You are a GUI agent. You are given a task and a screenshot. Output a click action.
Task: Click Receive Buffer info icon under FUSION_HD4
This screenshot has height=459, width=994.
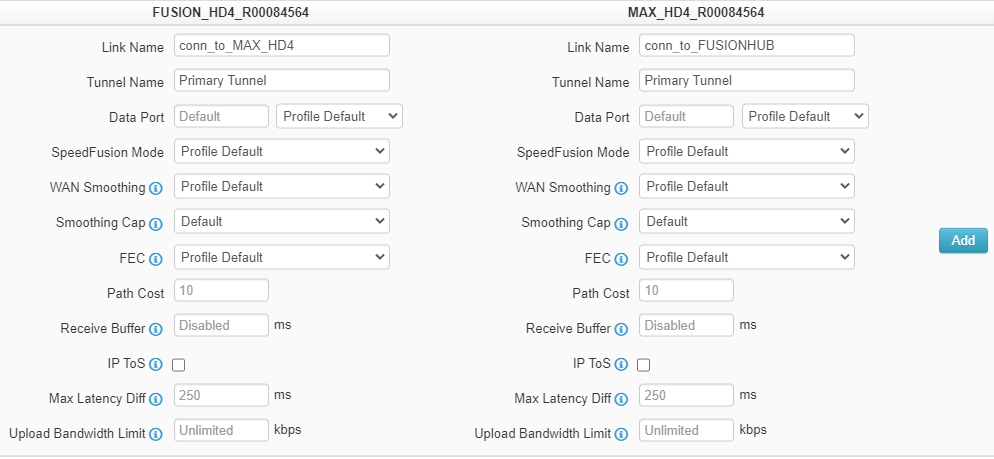[x=155, y=329]
